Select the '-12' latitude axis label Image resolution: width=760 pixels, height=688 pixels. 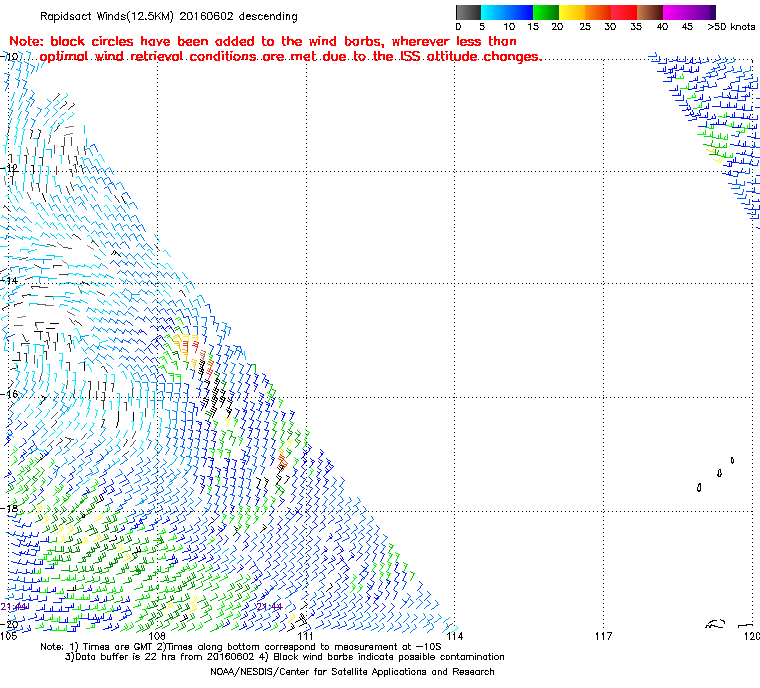[9, 168]
